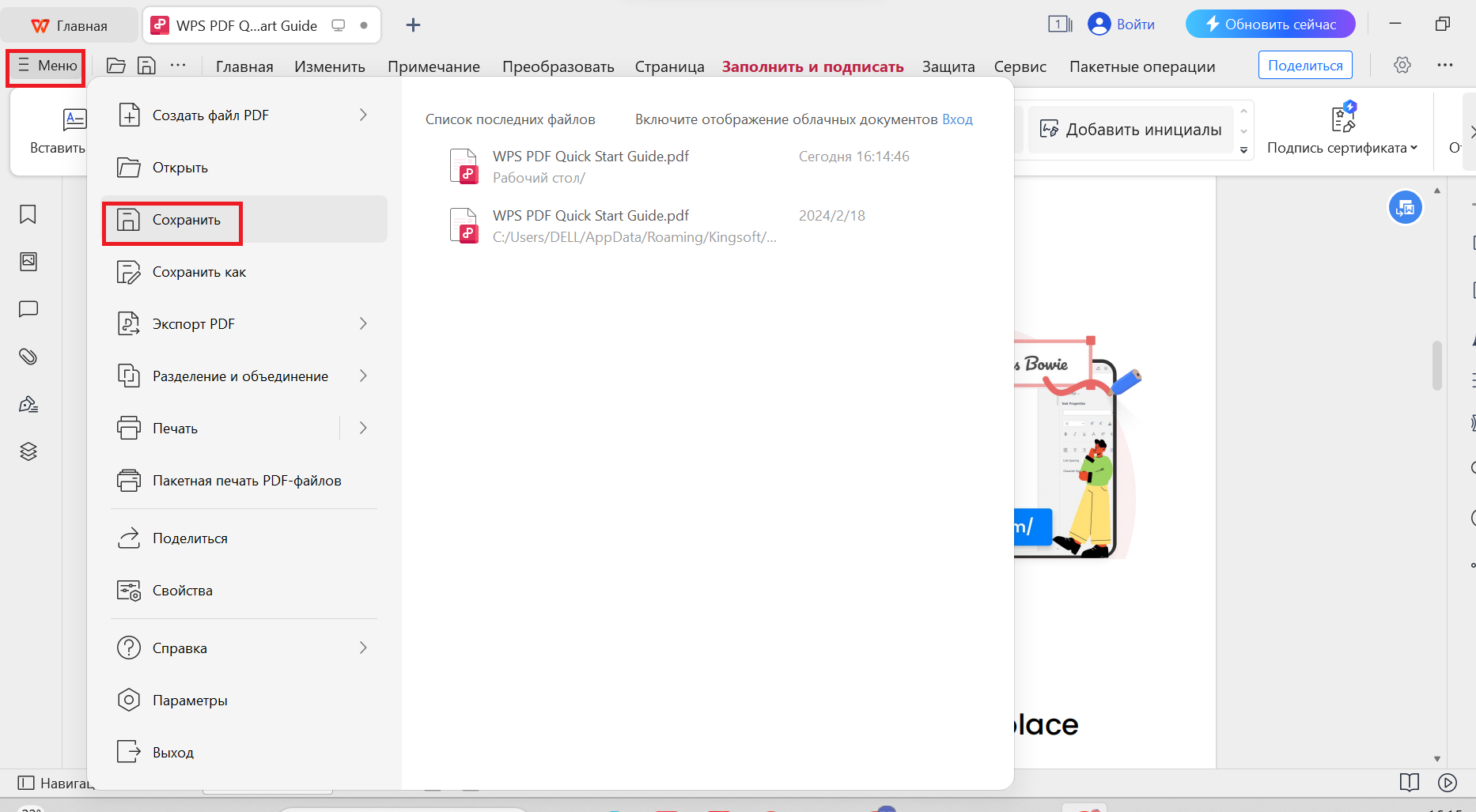Click the Сохранить menu item diskette icon
1476x812 pixels.
128,220
